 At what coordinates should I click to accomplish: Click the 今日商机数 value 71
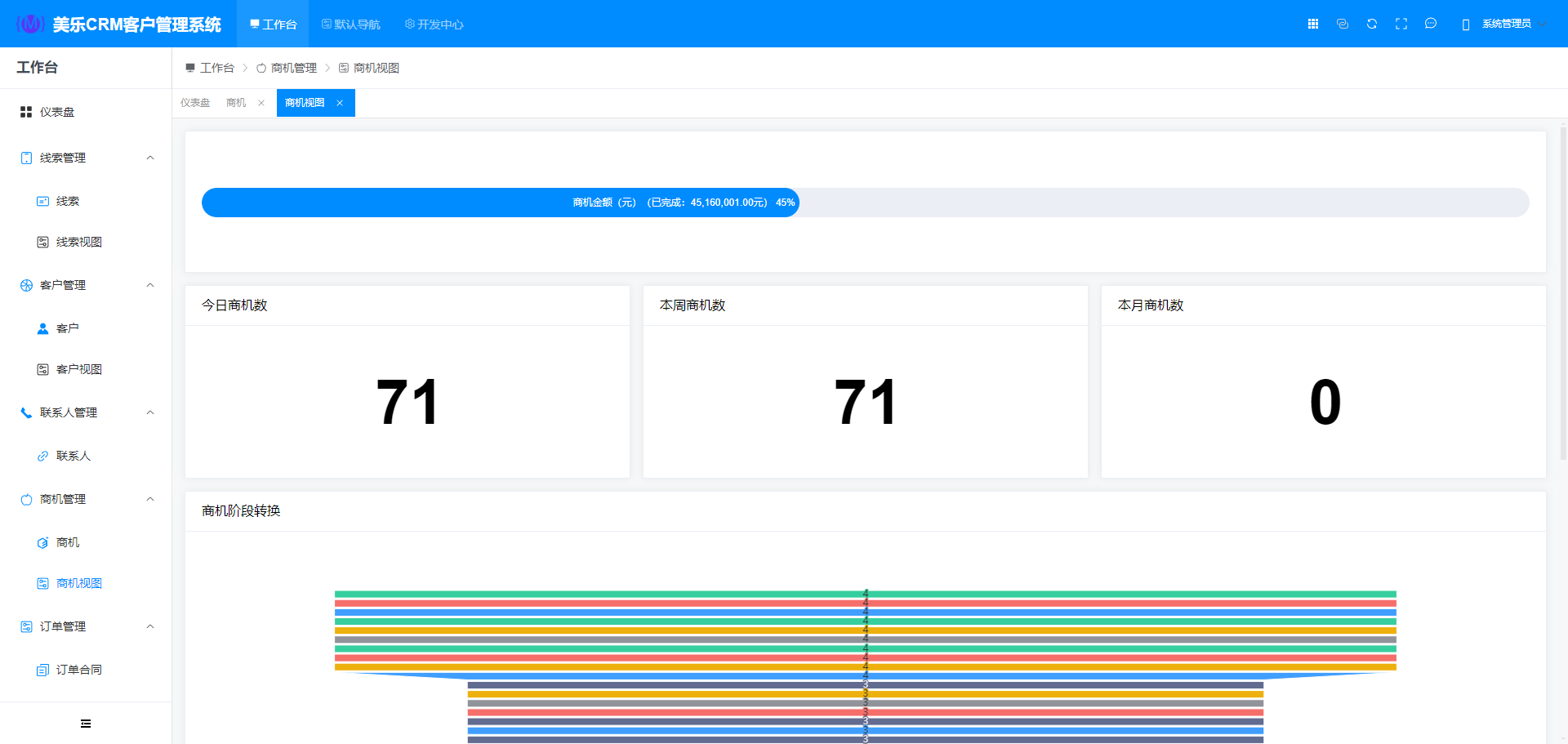[x=407, y=402]
